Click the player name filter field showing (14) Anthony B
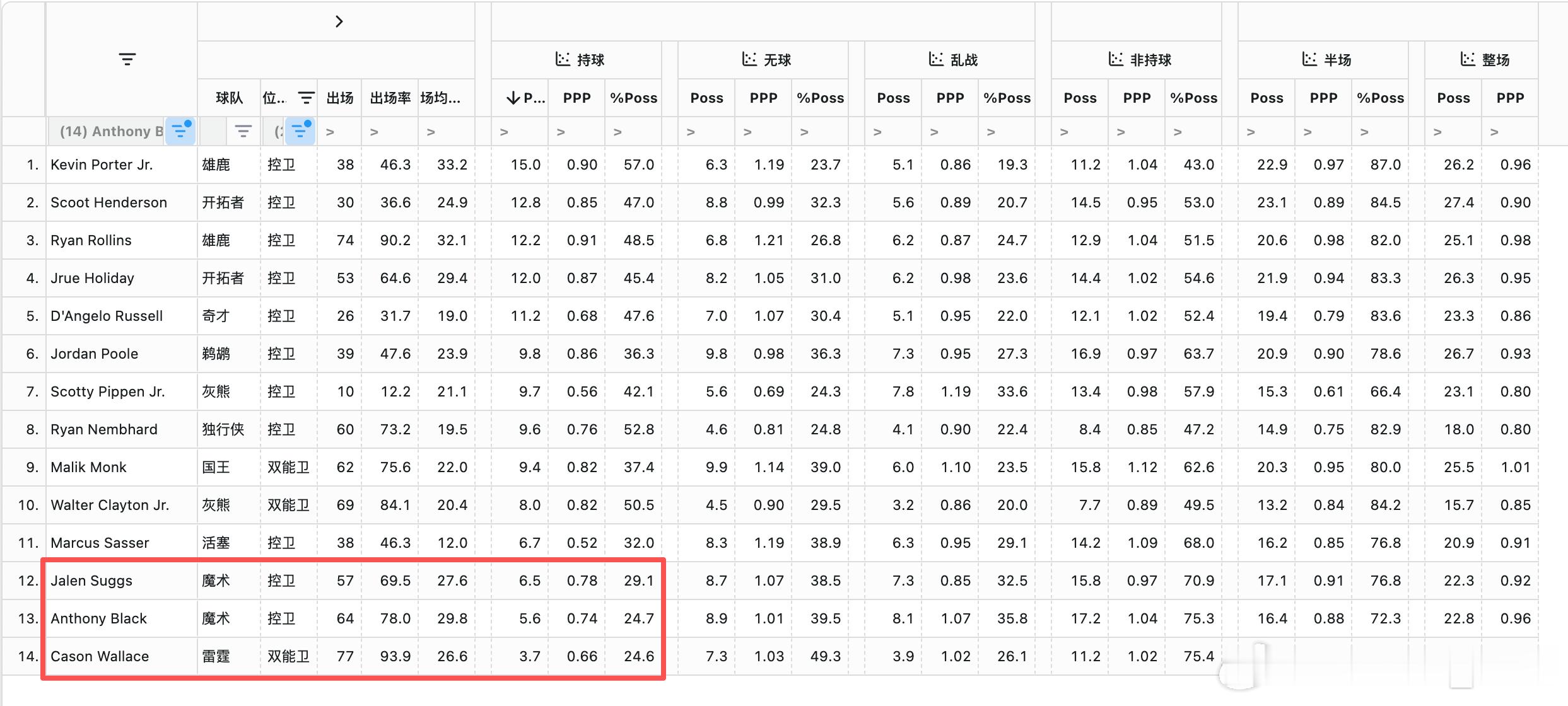 (107, 131)
